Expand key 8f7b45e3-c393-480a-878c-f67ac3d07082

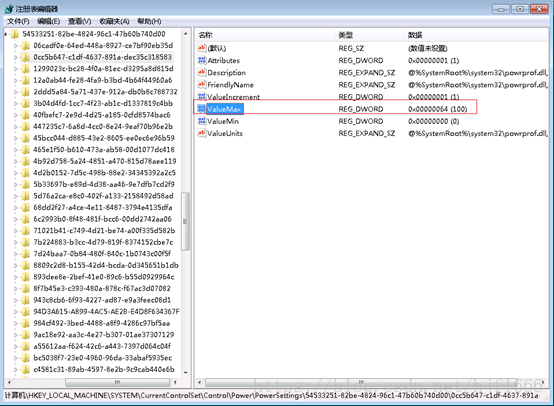pos(16,289)
